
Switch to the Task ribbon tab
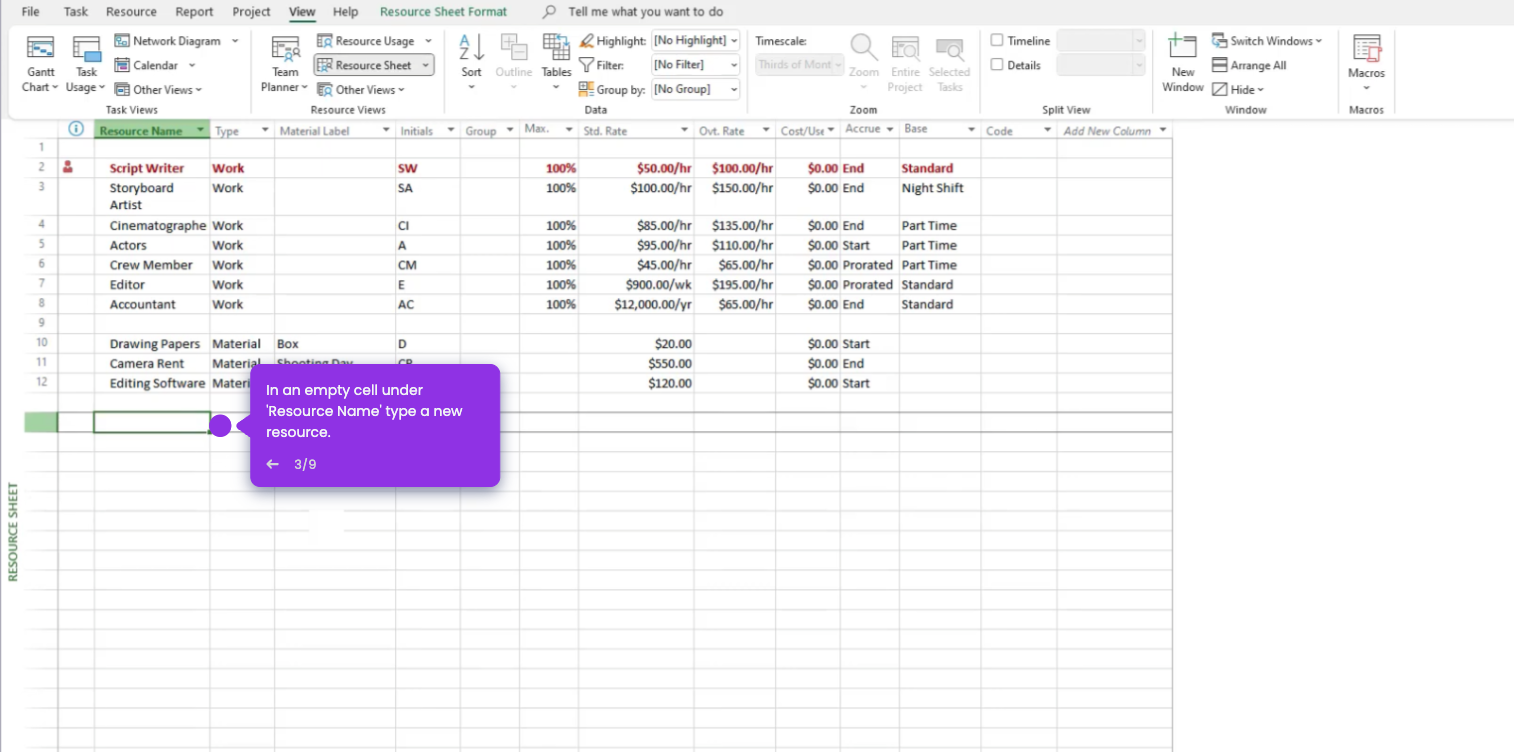(x=76, y=12)
